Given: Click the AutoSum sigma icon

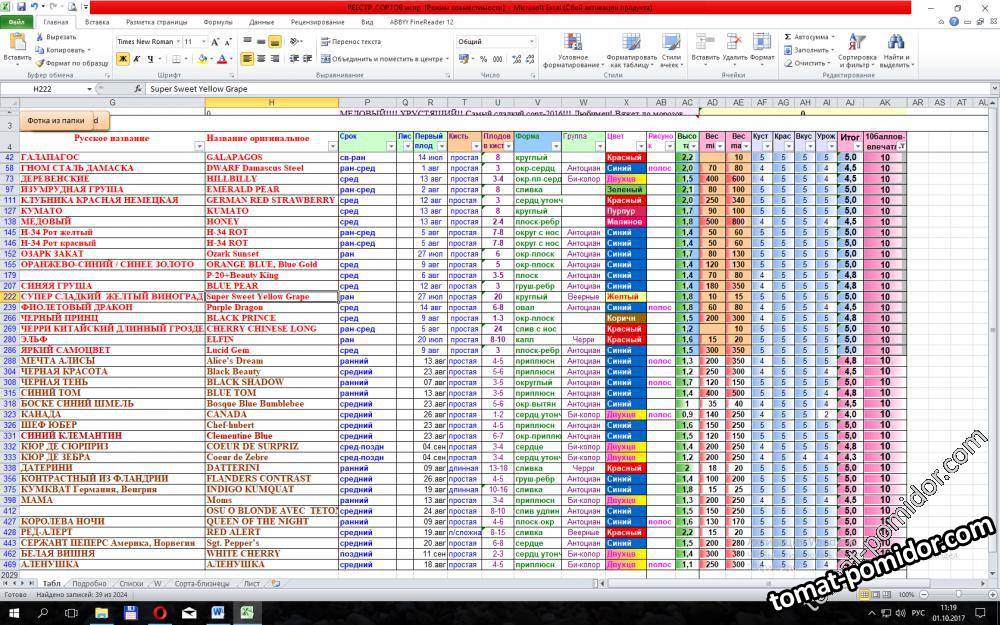Looking at the screenshot, I should click(x=788, y=37).
